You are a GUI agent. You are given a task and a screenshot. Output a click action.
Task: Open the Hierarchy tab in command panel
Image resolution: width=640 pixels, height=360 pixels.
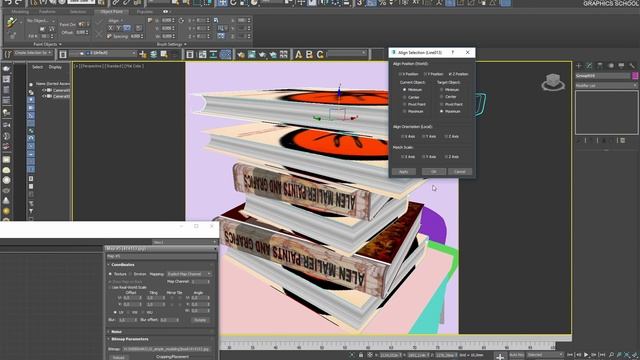tap(600, 66)
